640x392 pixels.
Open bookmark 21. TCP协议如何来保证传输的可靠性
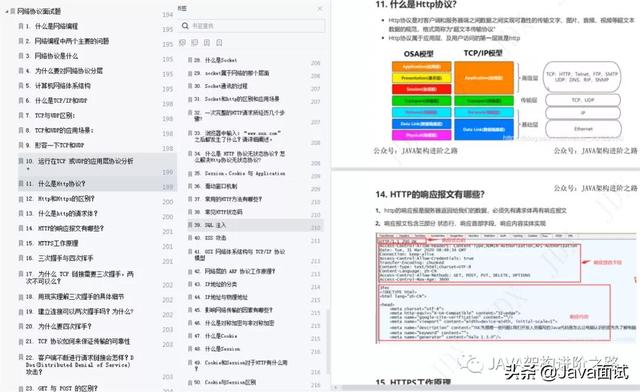tap(78, 341)
